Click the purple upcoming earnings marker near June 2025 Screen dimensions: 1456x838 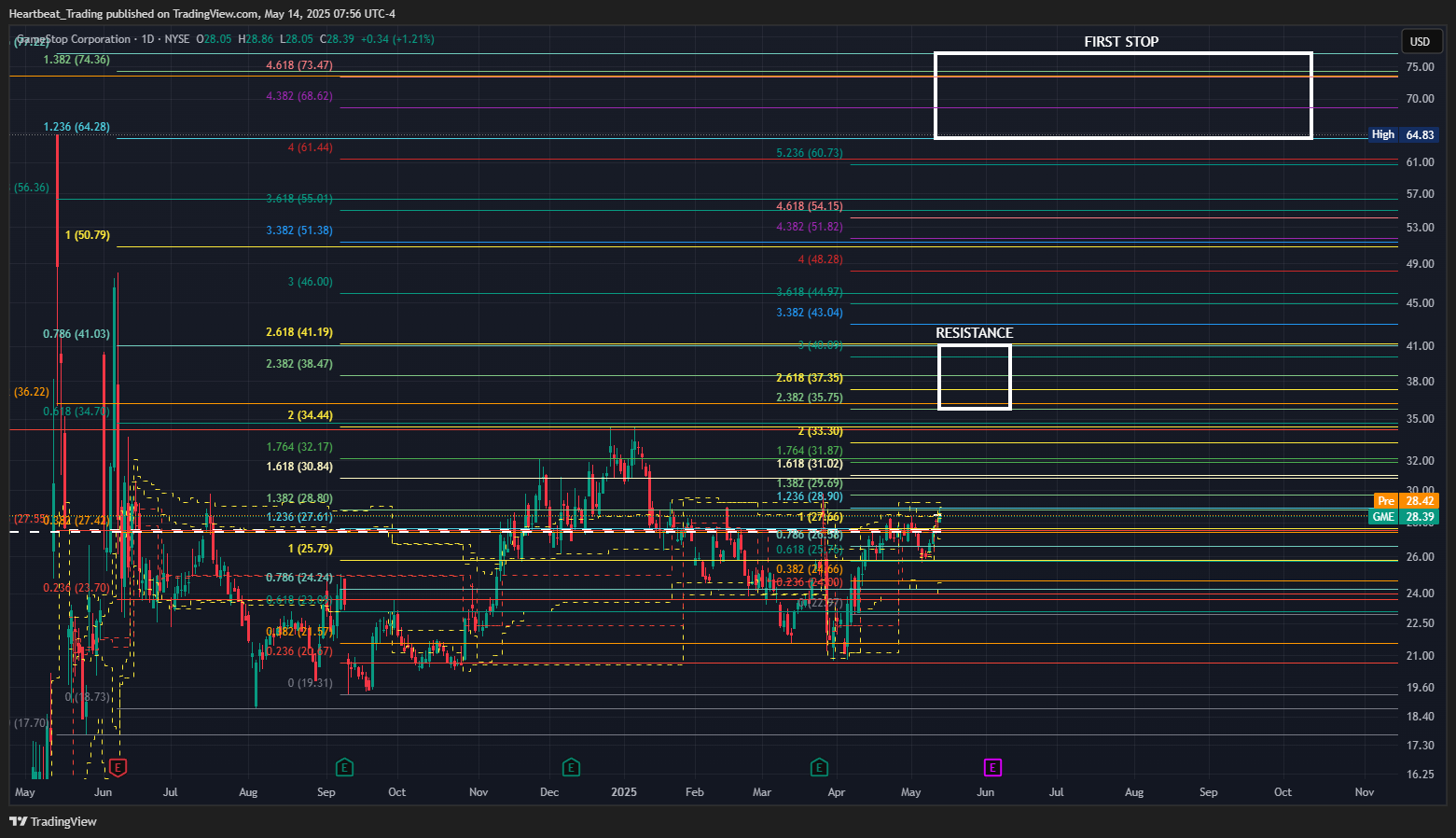point(992,767)
